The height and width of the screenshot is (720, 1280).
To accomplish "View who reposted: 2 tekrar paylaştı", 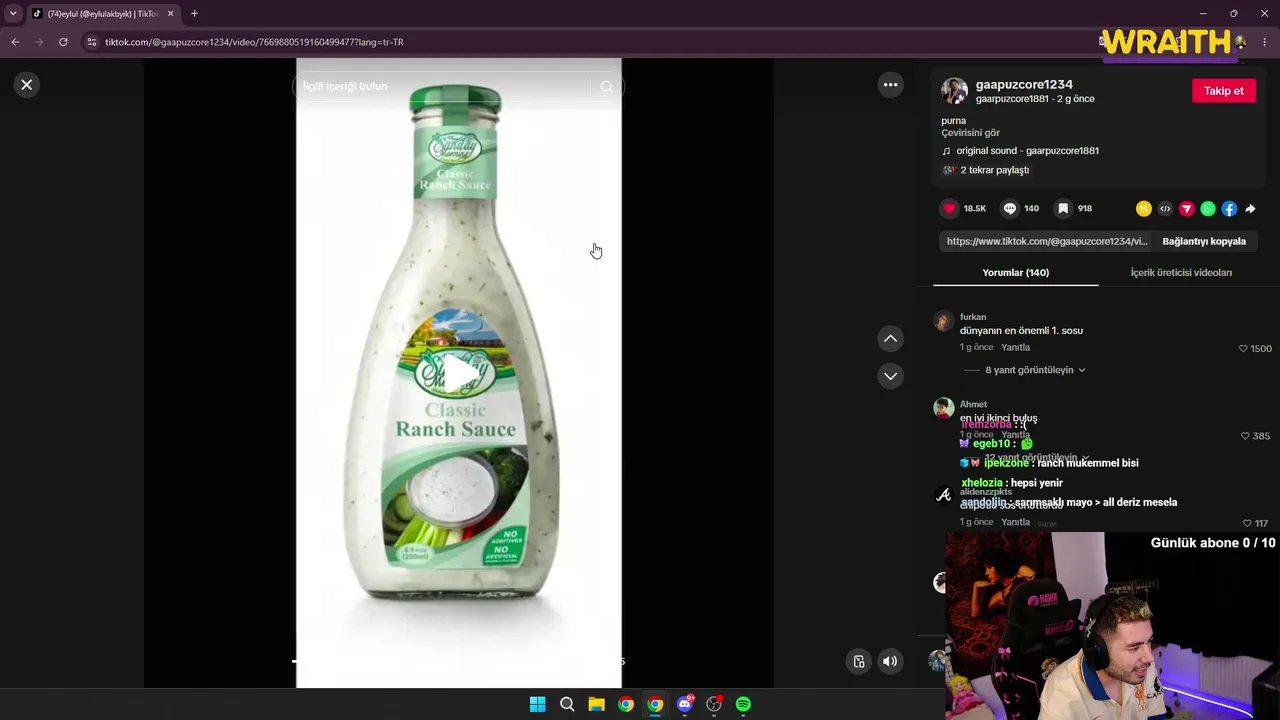I will (994, 170).
